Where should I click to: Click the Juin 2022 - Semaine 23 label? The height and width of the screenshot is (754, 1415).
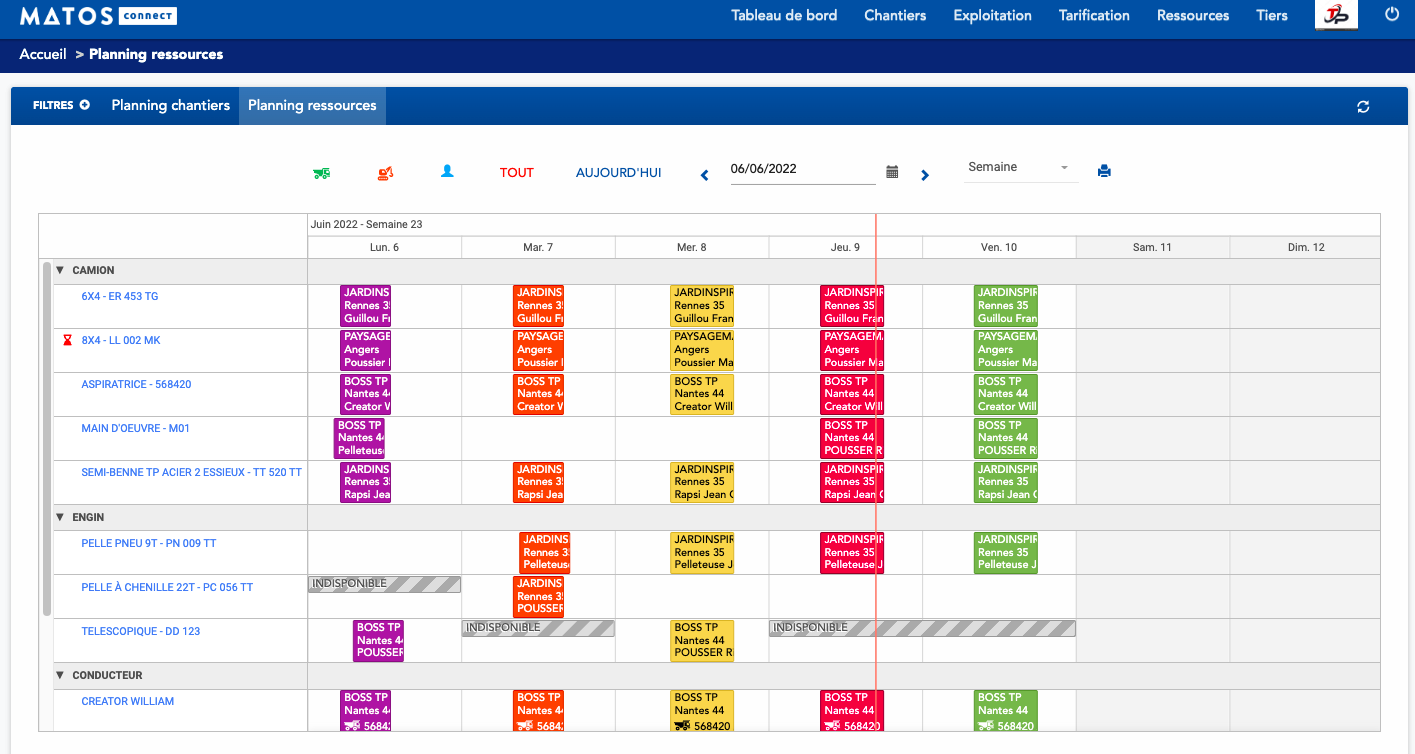367,224
